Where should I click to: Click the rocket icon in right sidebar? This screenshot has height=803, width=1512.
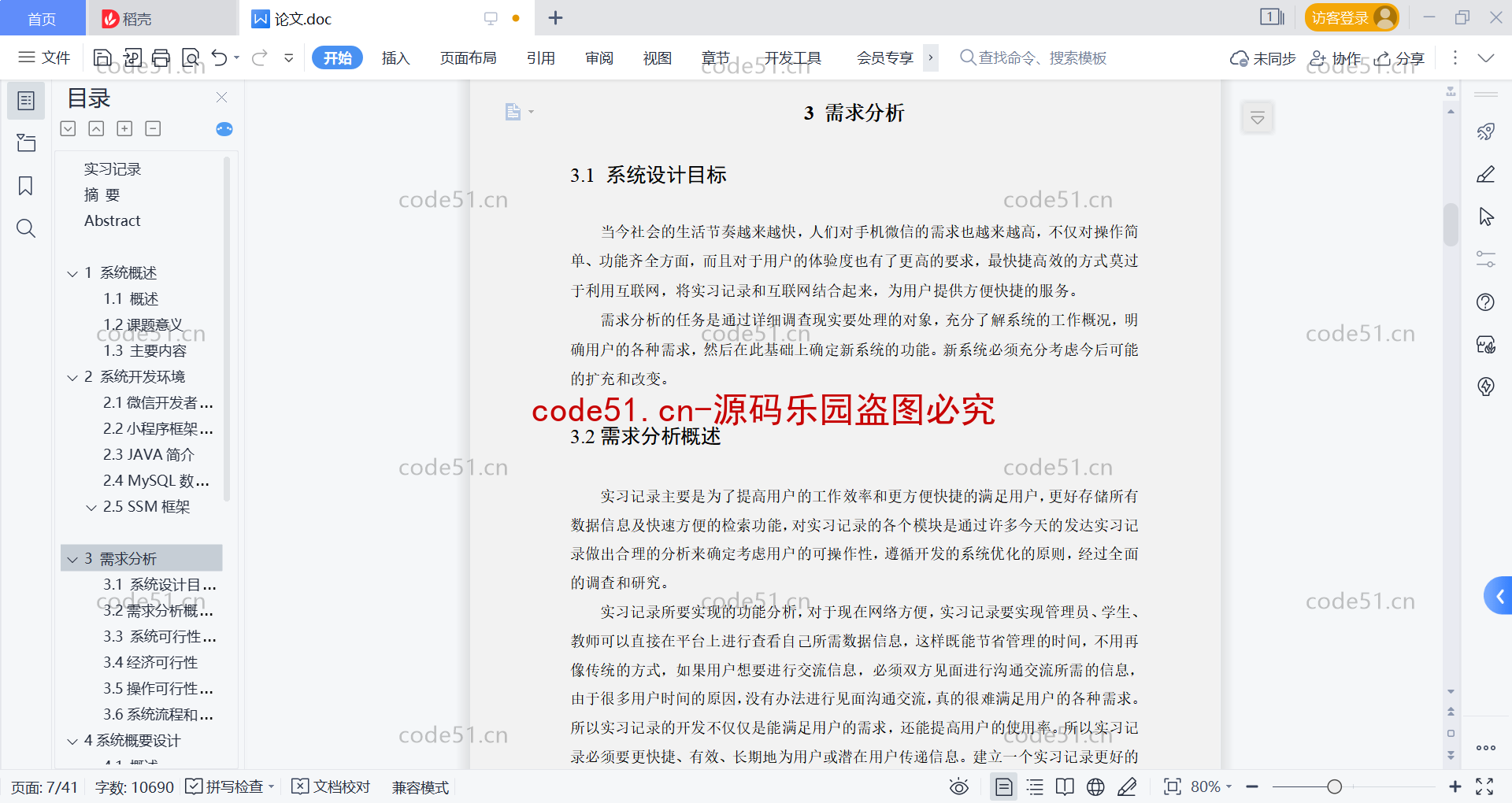pos(1486,131)
